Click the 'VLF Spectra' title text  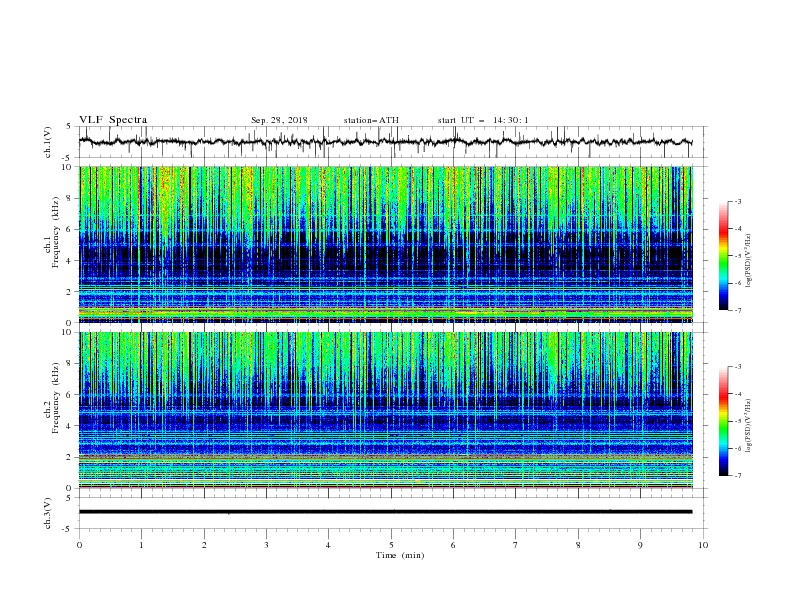coord(113,120)
